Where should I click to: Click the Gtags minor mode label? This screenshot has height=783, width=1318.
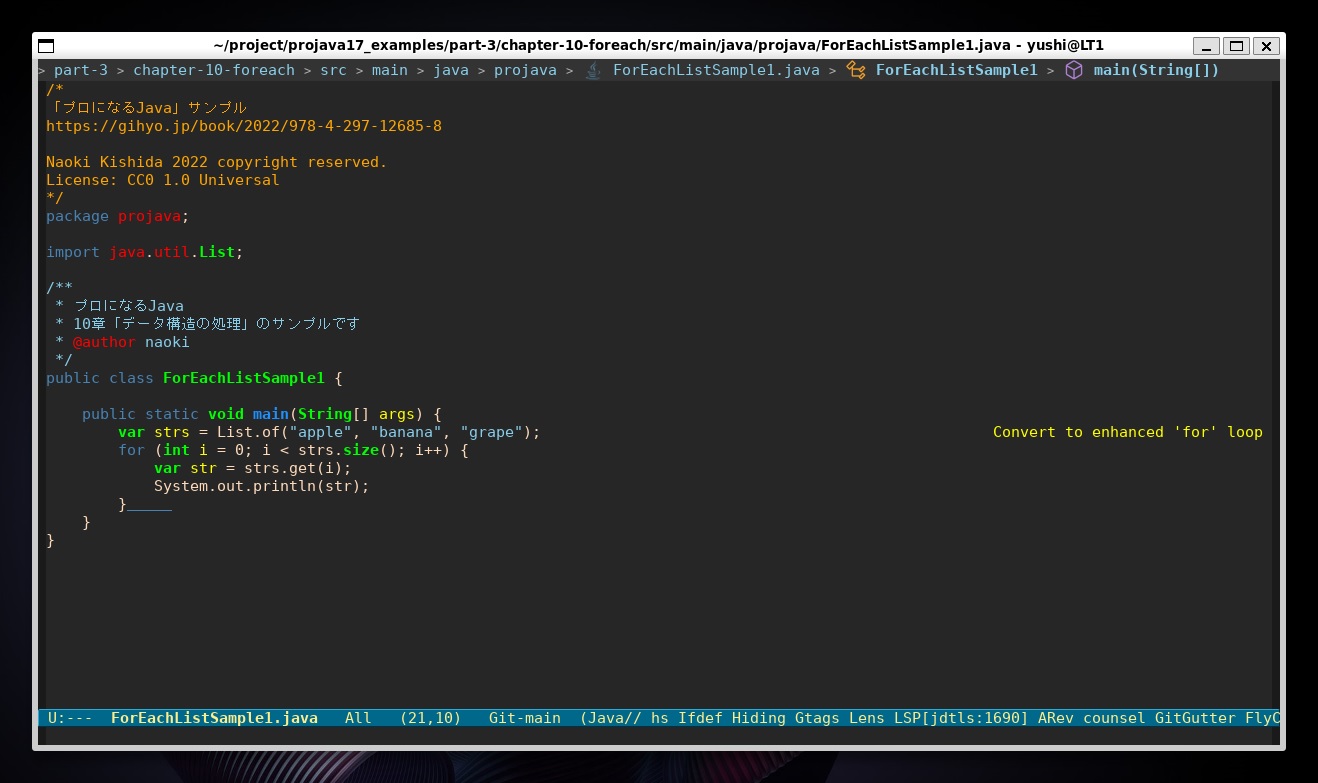click(817, 718)
